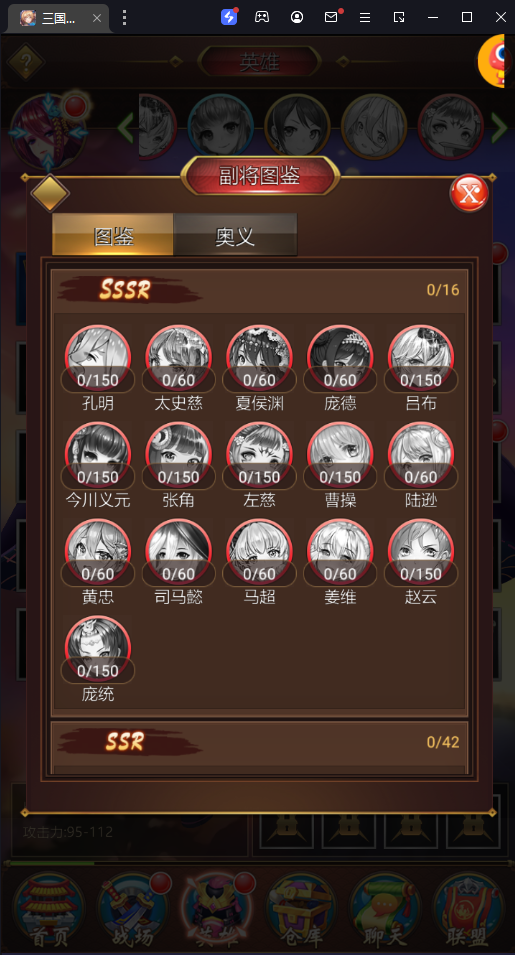Open the emulator gamepad controls icon
The height and width of the screenshot is (955, 515).
coord(262,17)
